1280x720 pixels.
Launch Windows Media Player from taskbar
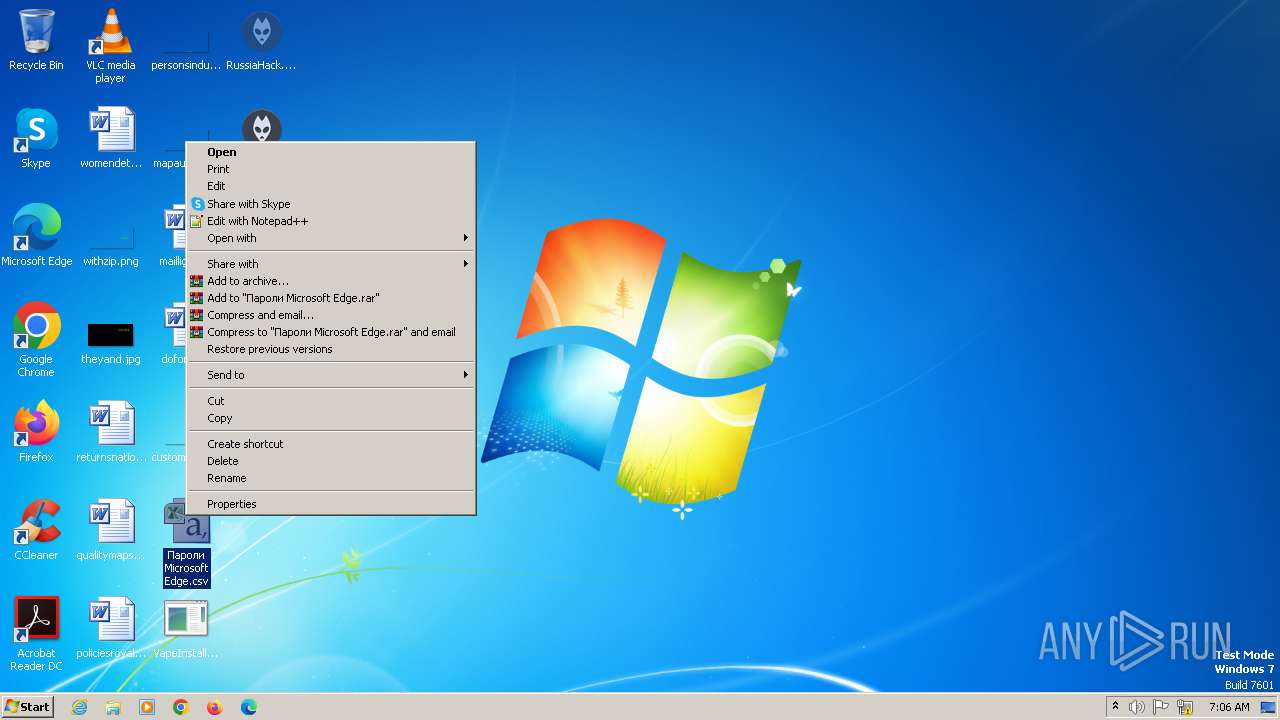pyautogui.click(x=147, y=707)
